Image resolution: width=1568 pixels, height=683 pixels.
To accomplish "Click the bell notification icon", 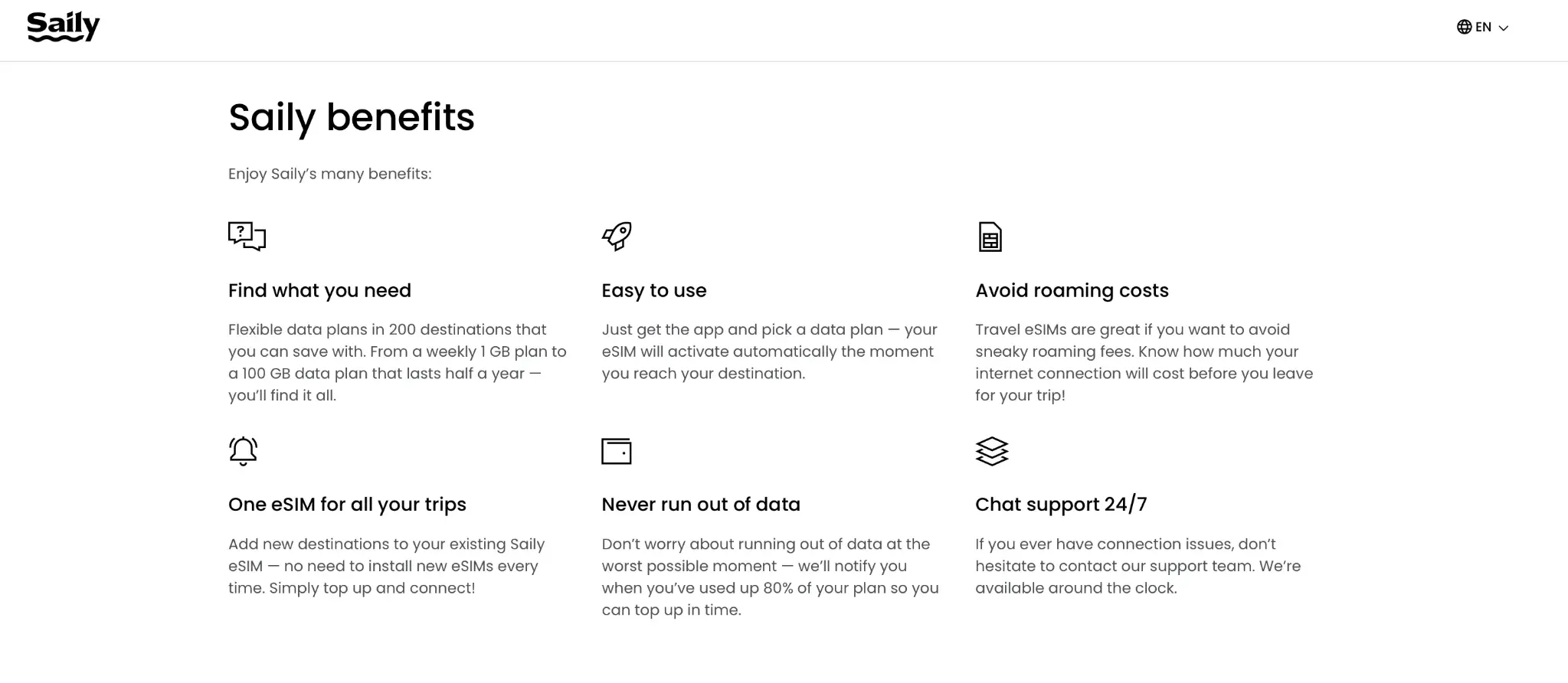I will 243,451.
